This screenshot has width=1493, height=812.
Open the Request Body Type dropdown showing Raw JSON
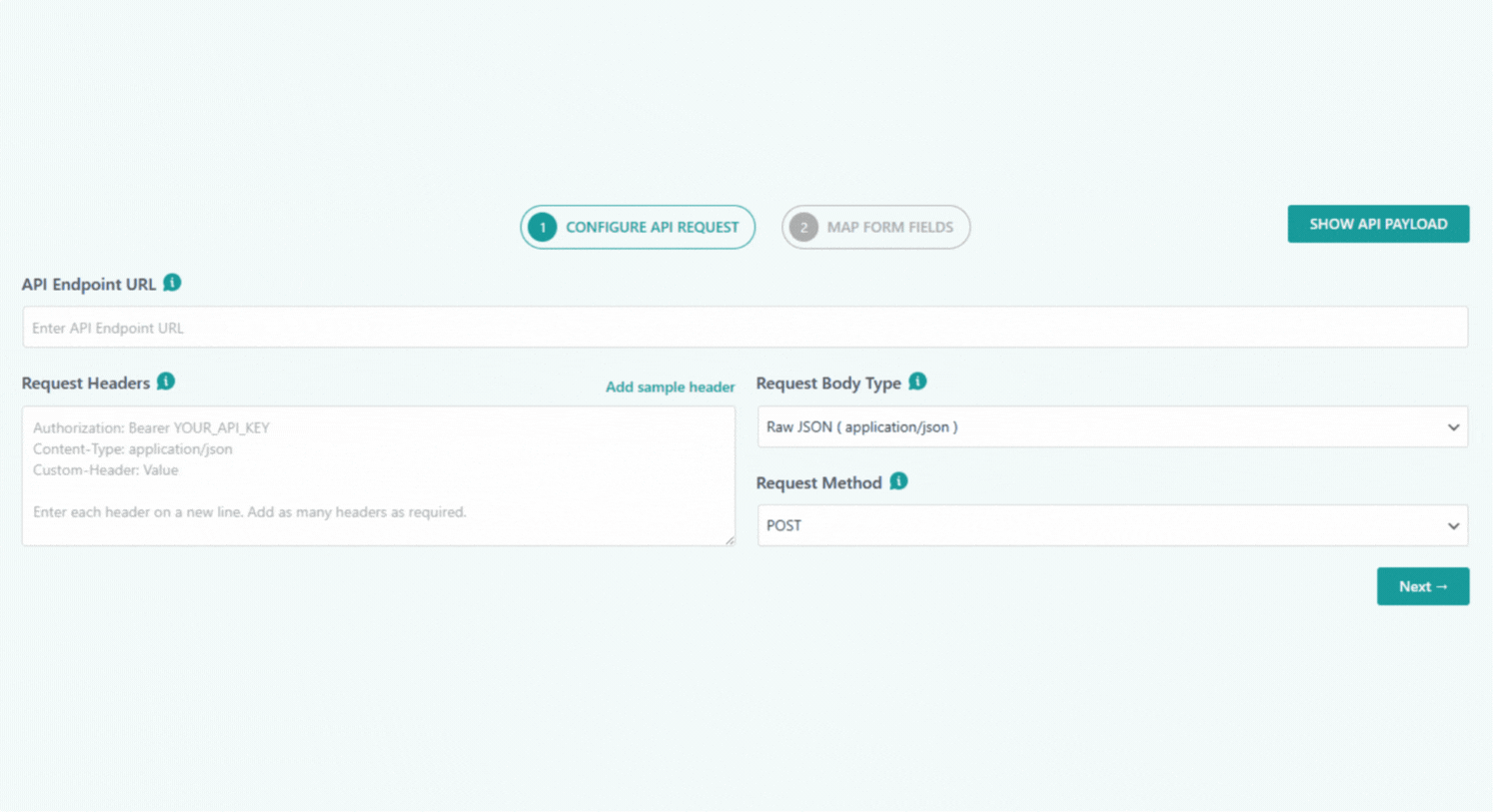click(x=1112, y=426)
